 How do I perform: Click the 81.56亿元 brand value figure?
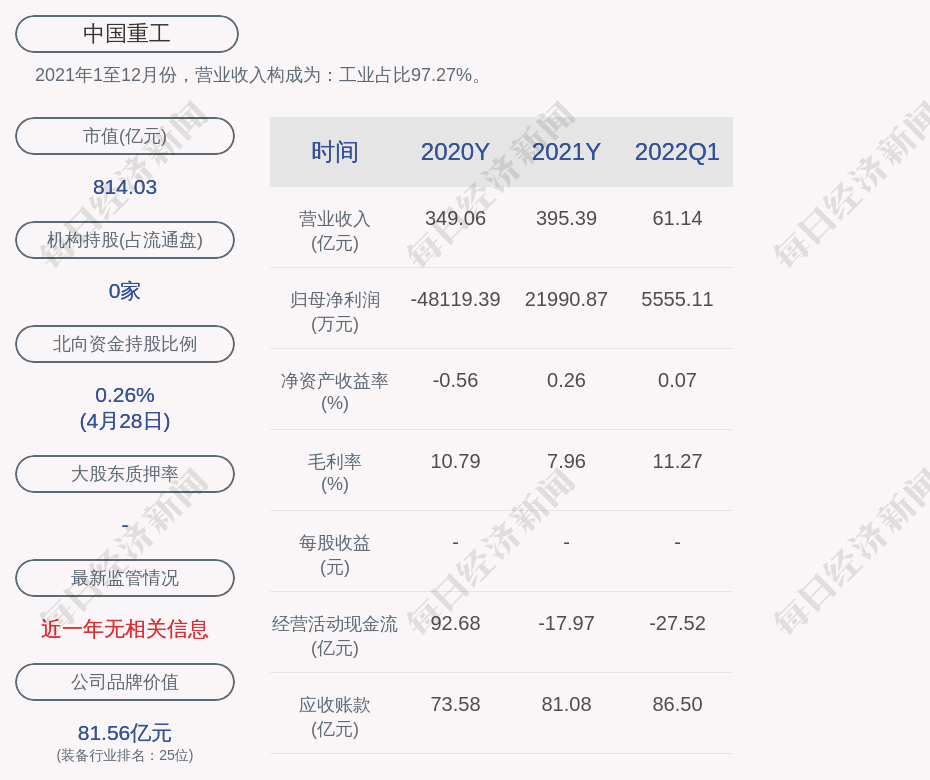point(125,733)
